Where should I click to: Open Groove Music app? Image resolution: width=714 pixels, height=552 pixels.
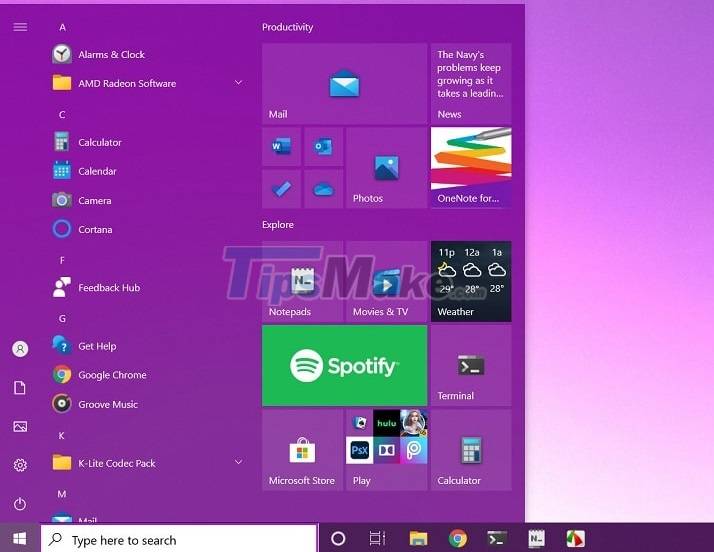tap(148, 404)
